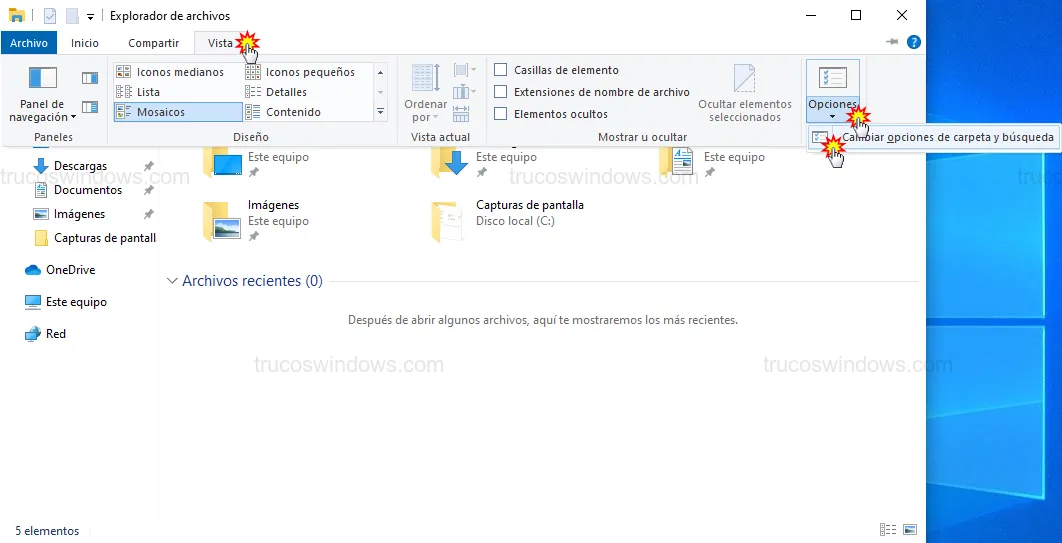The height and width of the screenshot is (543, 1062).
Task: Click Cambiar opciones de carpeta y búsqueda
Action: (946, 137)
